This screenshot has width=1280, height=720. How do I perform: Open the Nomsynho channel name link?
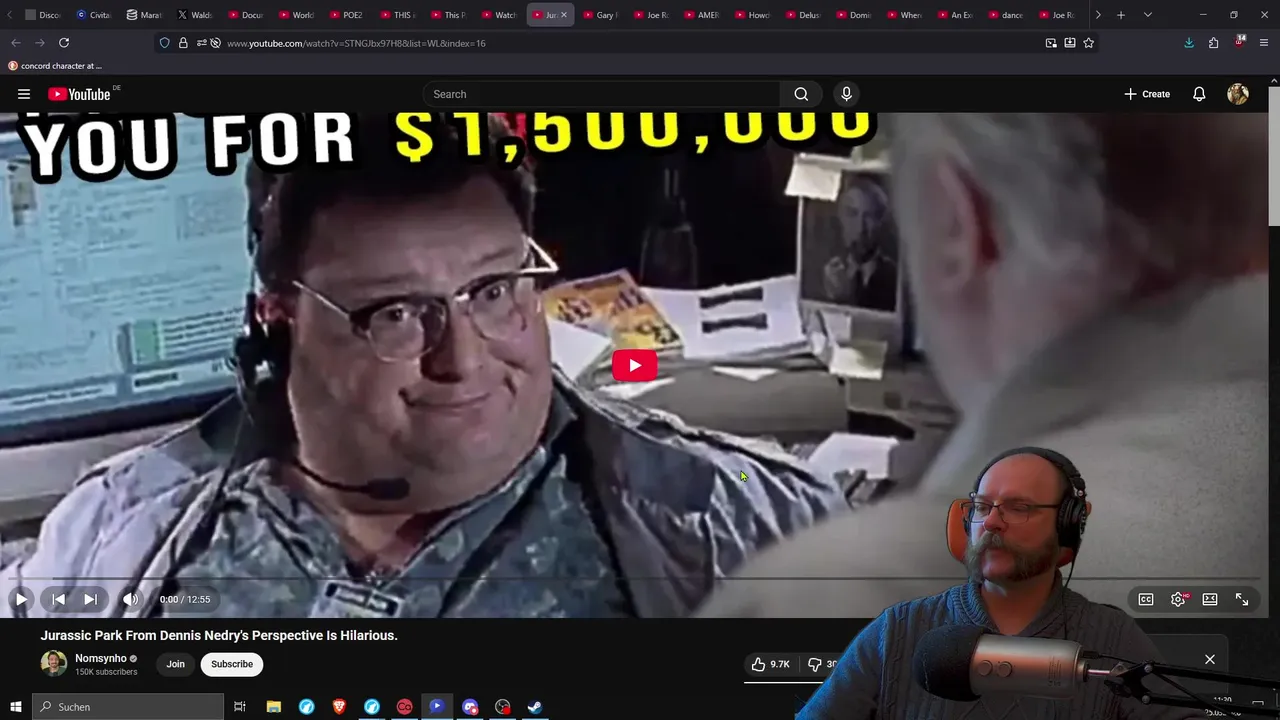[101, 658]
